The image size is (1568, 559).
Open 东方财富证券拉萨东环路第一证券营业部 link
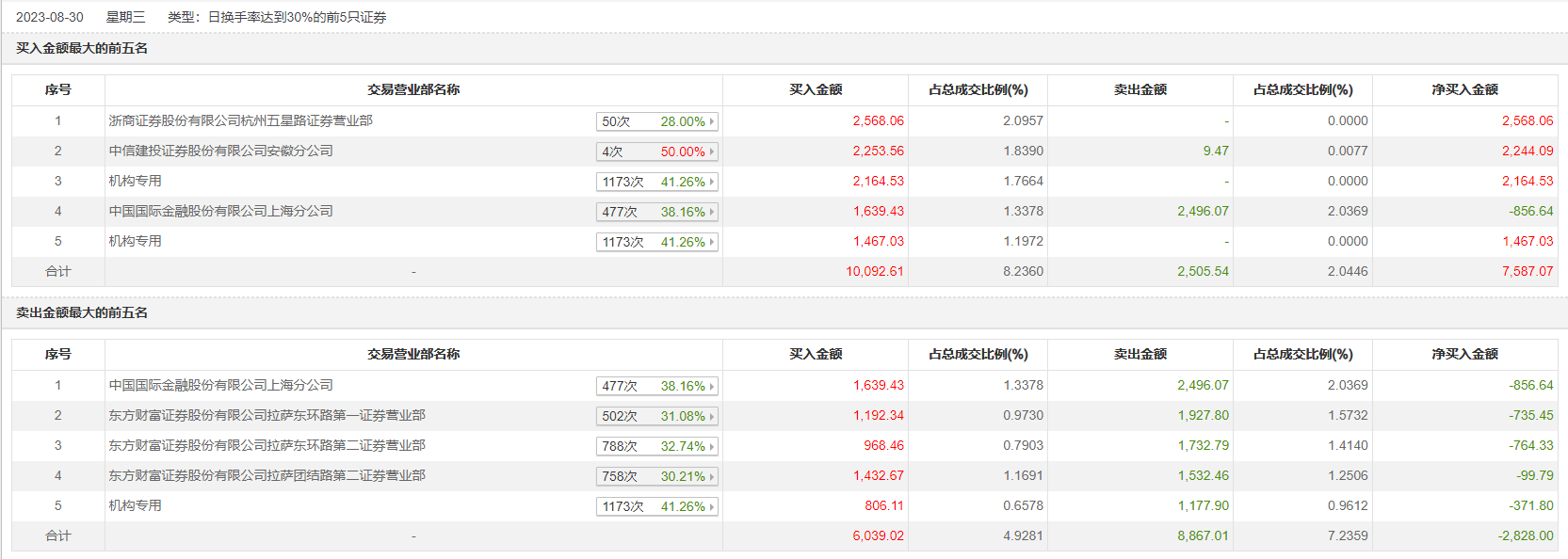[267, 415]
